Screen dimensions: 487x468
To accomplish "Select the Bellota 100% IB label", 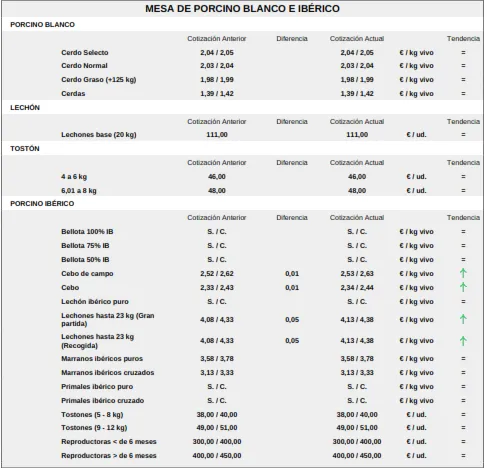I will [x=87, y=232].
